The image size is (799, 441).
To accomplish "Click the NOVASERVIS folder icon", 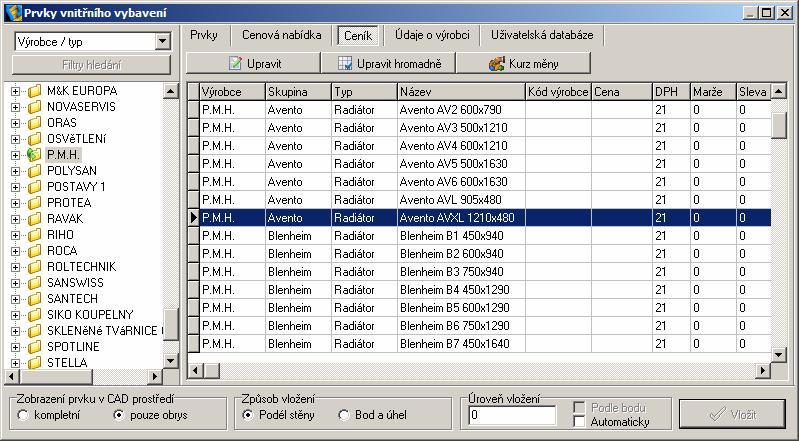I will [34, 107].
